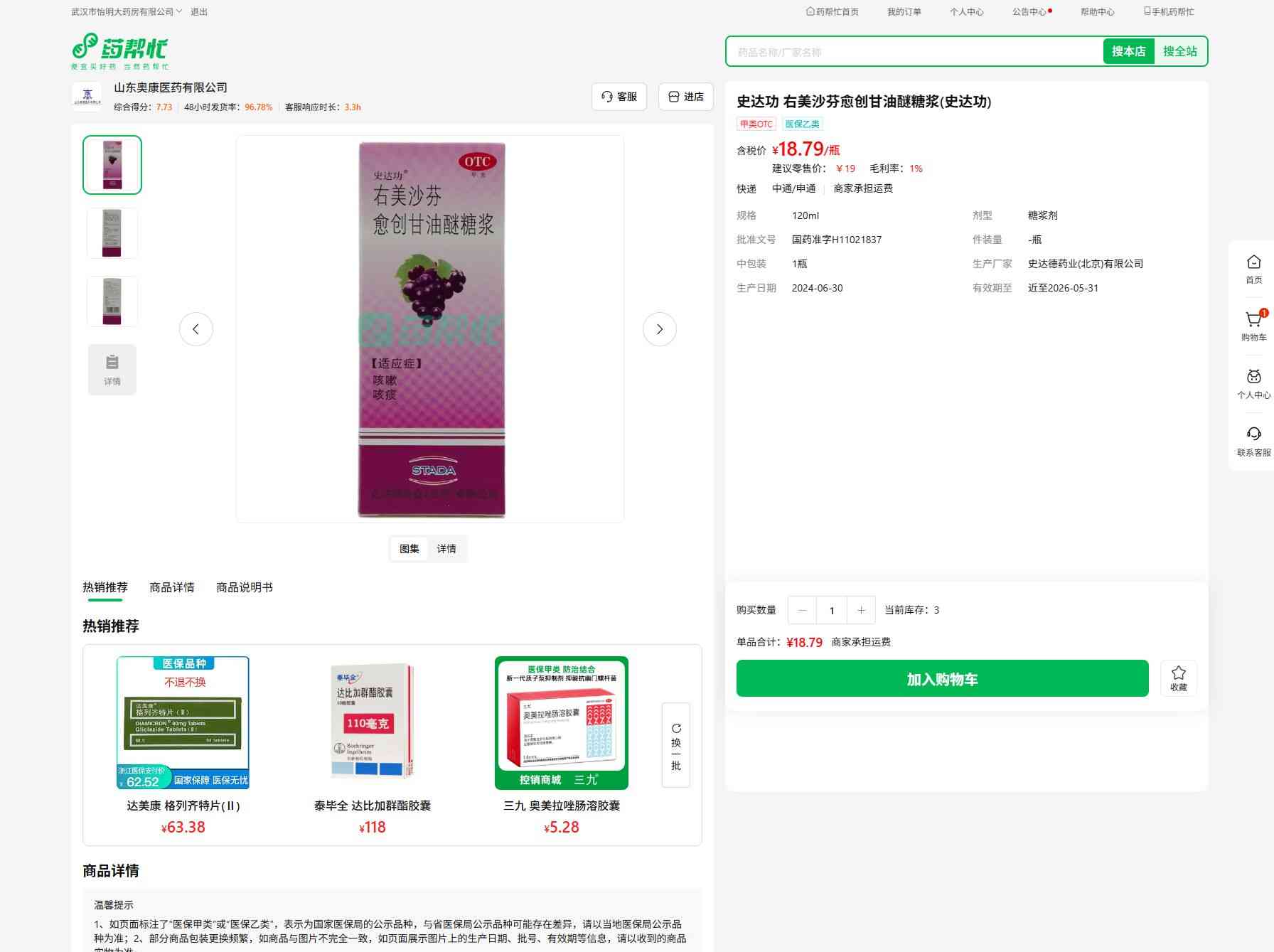Click the 搜本店 search button
The width and height of the screenshot is (1274, 952).
pyautogui.click(x=1128, y=51)
